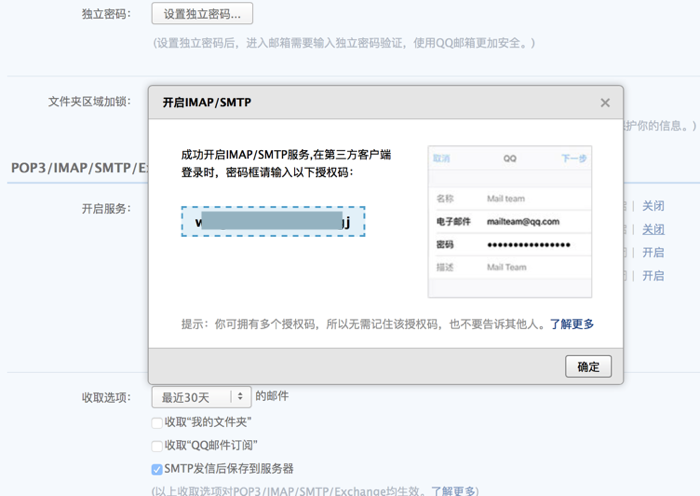Click the sample phone screenshot in dialog
The image size is (700, 496).
(510, 221)
